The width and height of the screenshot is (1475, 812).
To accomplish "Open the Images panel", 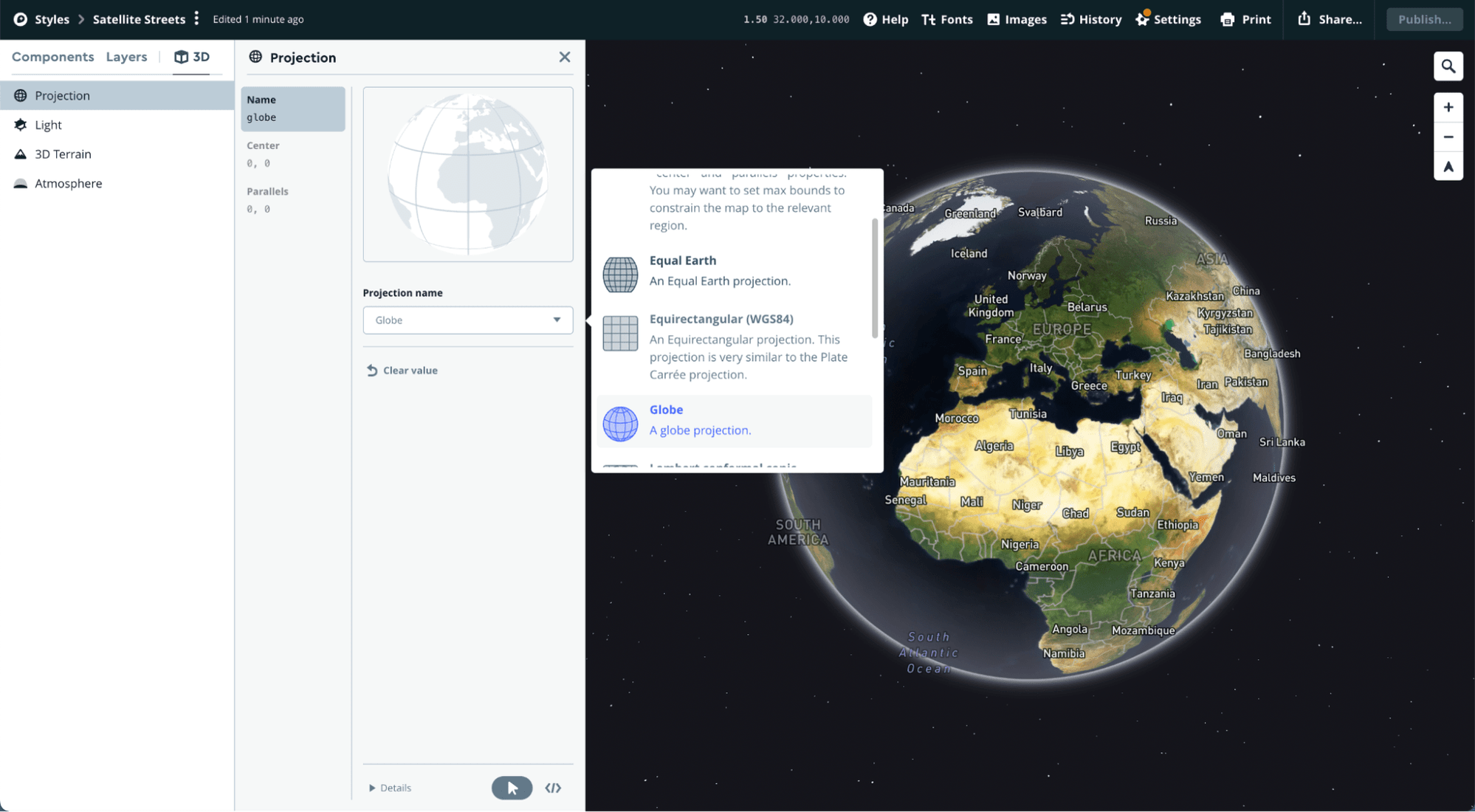I will tap(1017, 19).
